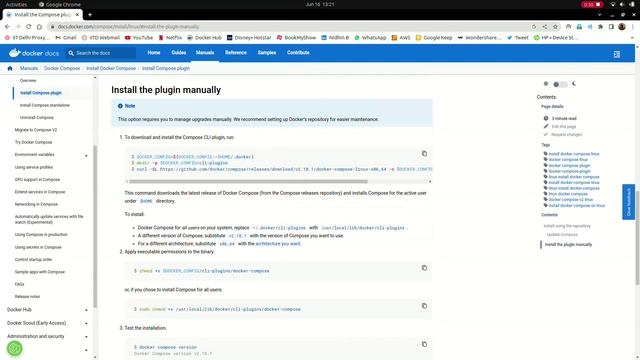Open Uninstall Compose sidebar item

[37, 118]
